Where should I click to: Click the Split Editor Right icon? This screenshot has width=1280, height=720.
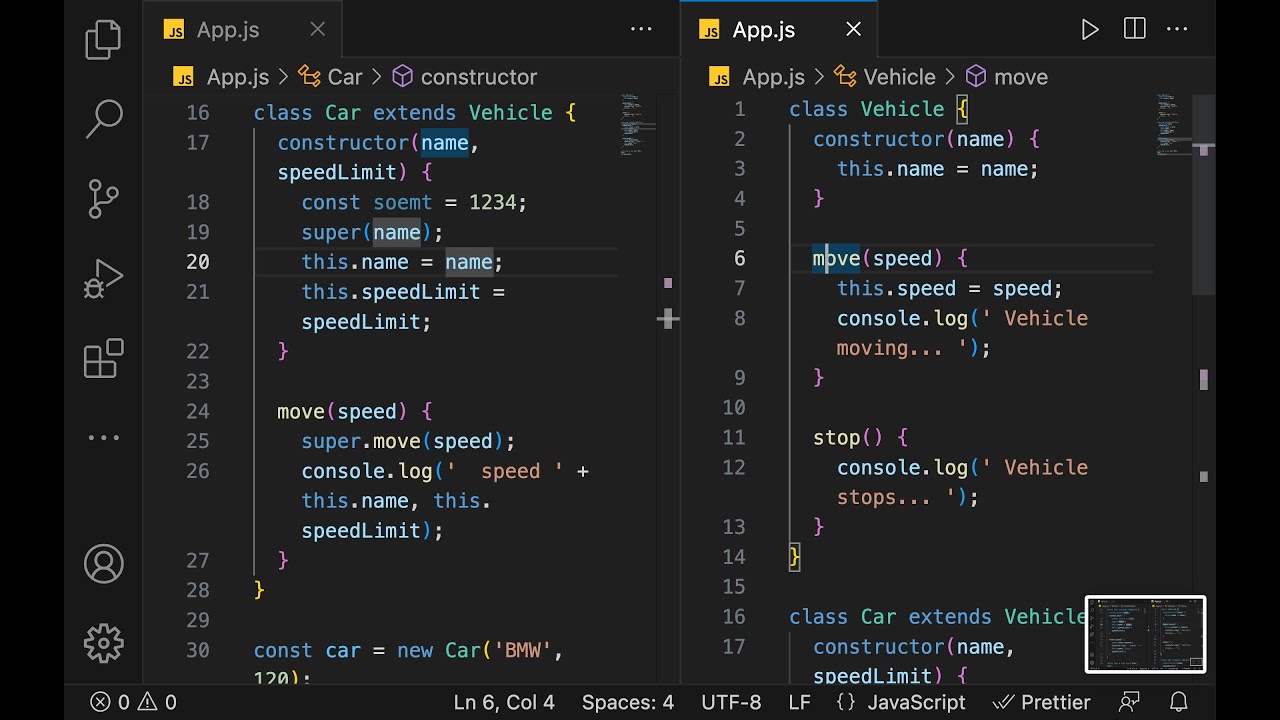[x=1134, y=29]
